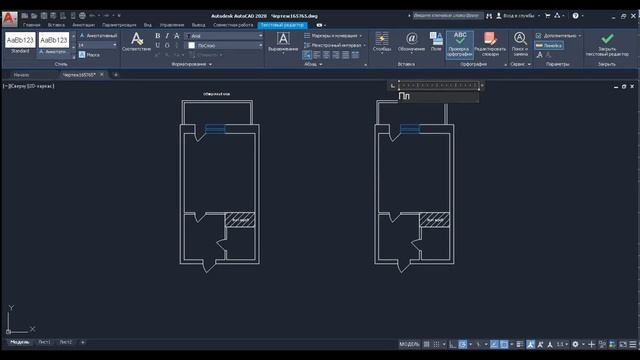Add a new layout with plus
The image size is (640, 360).
coord(83,342)
